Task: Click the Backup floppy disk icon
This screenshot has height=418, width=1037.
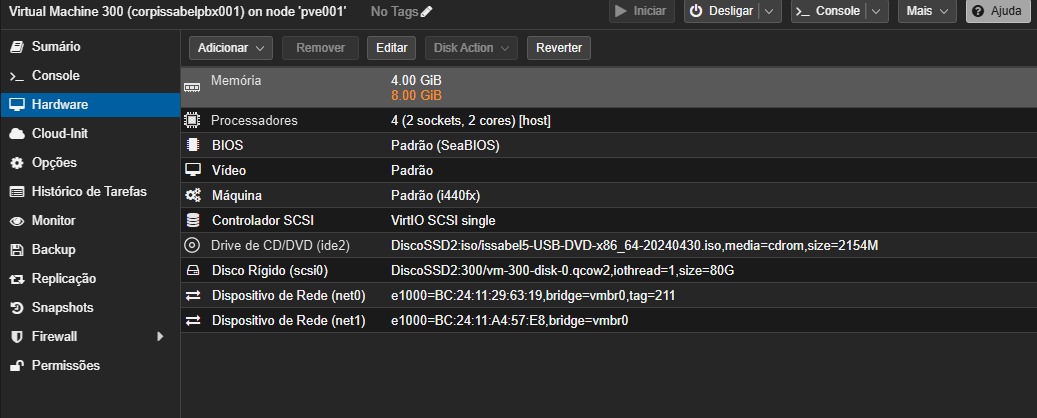Action: [16, 250]
